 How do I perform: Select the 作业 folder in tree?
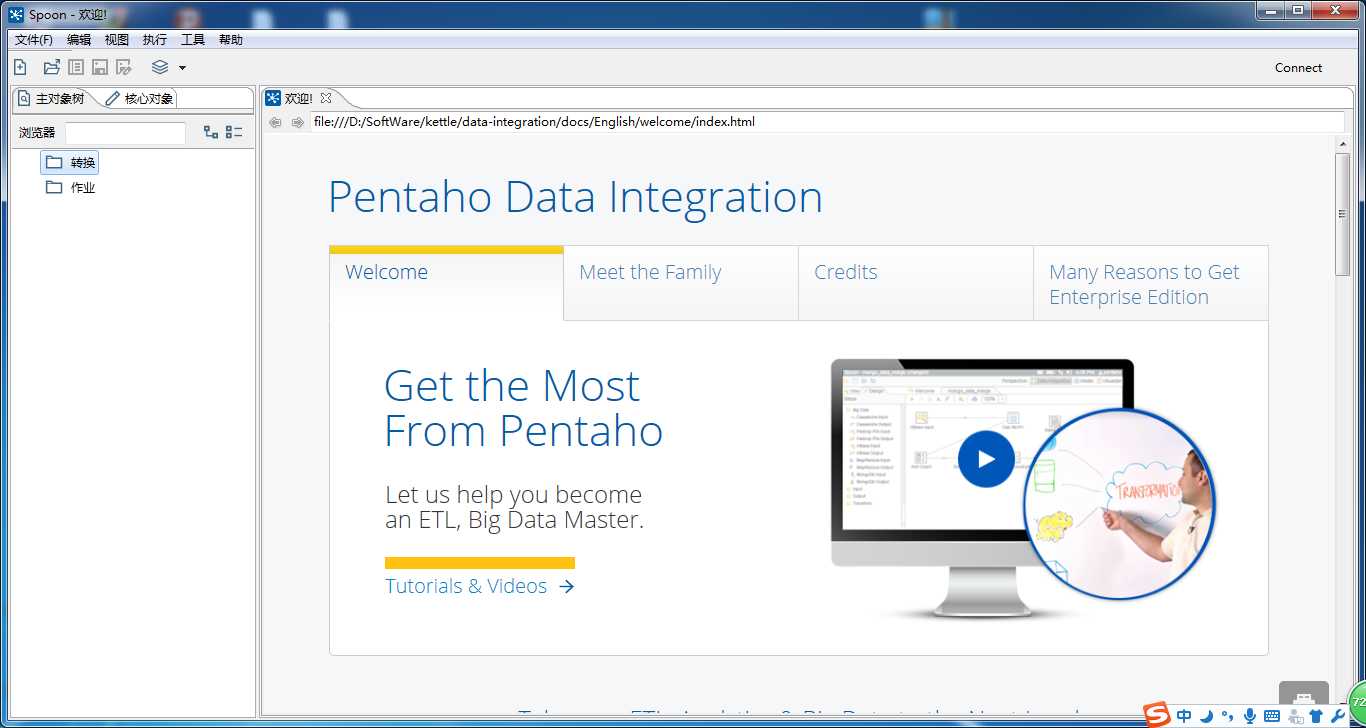click(x=70, y=187)
